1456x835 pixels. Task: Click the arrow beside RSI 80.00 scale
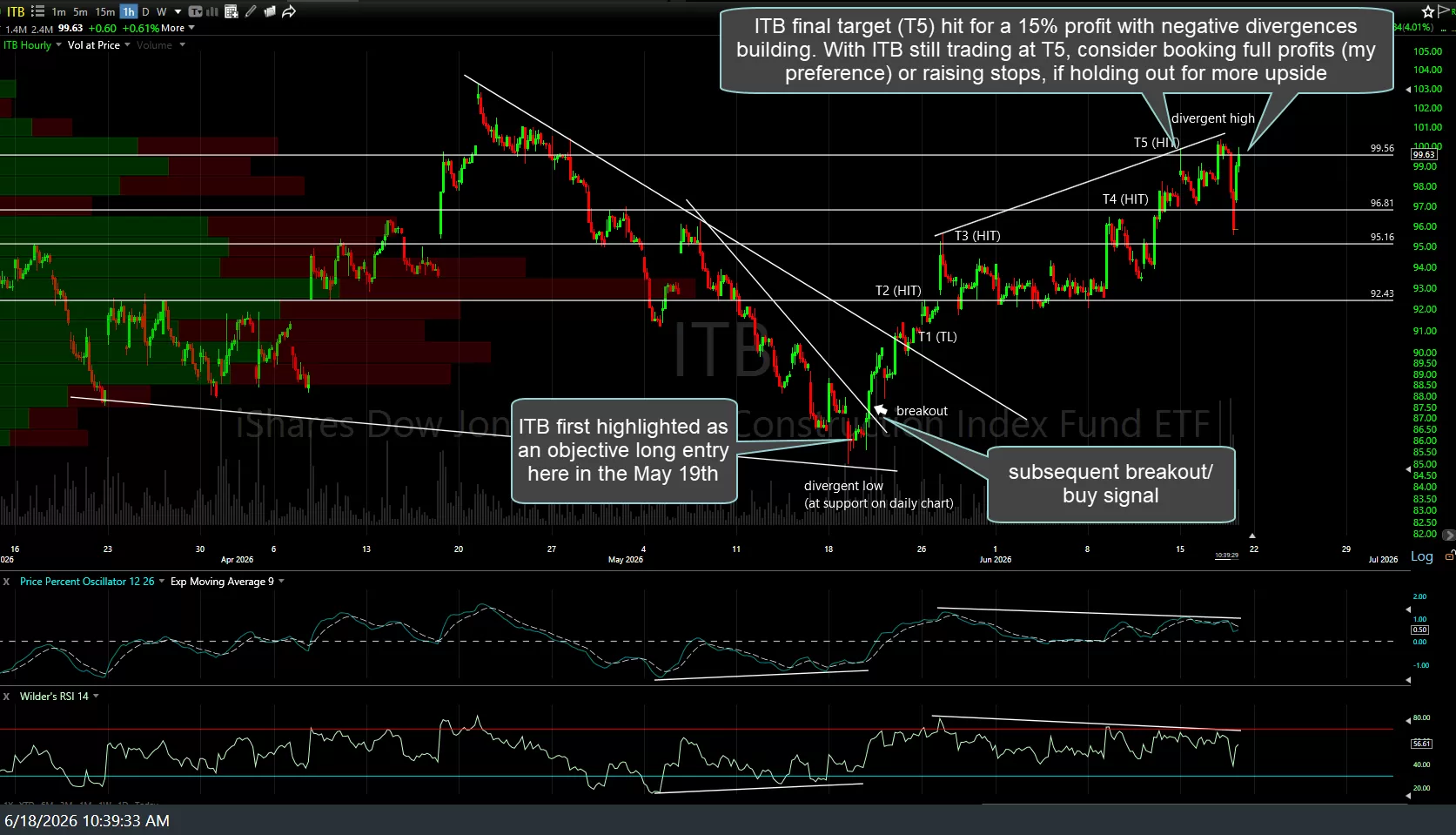pos(1408,720)
